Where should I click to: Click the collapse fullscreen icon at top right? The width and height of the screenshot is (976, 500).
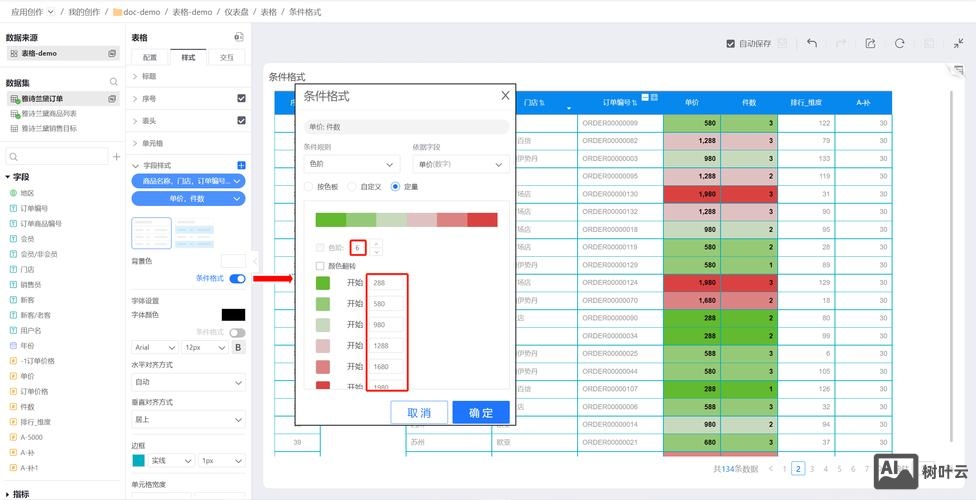tap(958, 43)
